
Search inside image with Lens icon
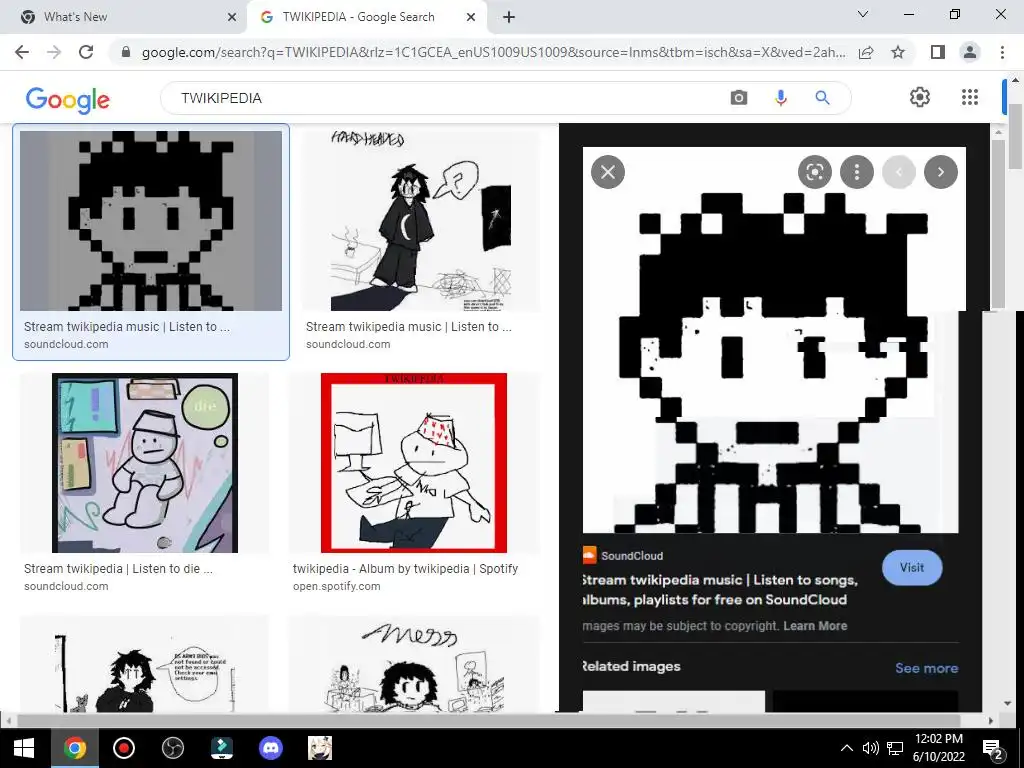pos(815,172)
